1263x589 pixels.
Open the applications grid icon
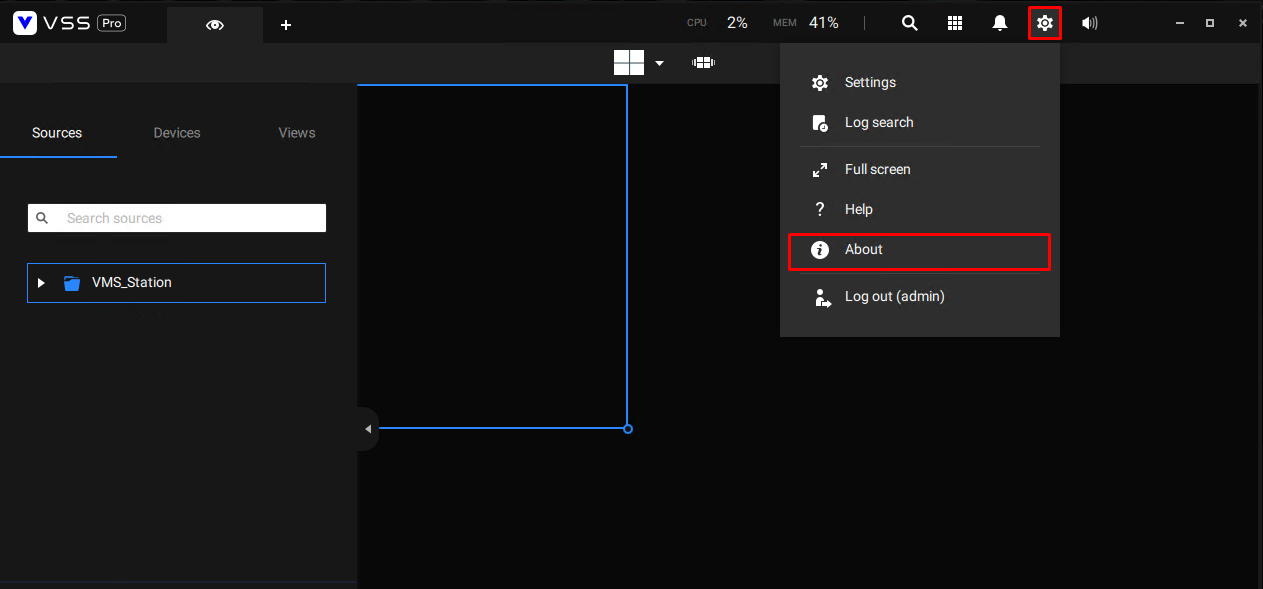click(954, 22)
